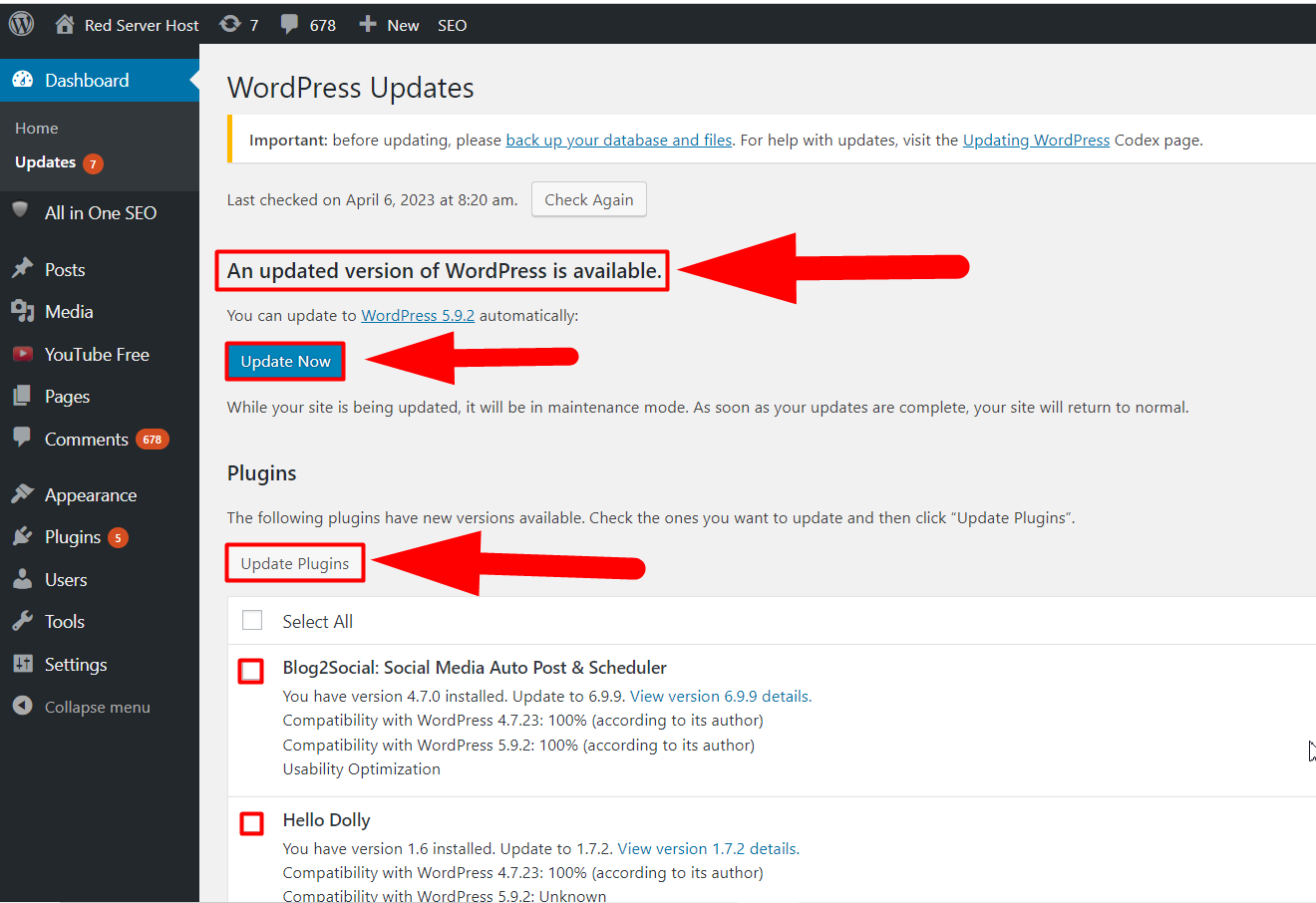
Task: Open the Appearance paintbrush icon
Action: point(22,495)
